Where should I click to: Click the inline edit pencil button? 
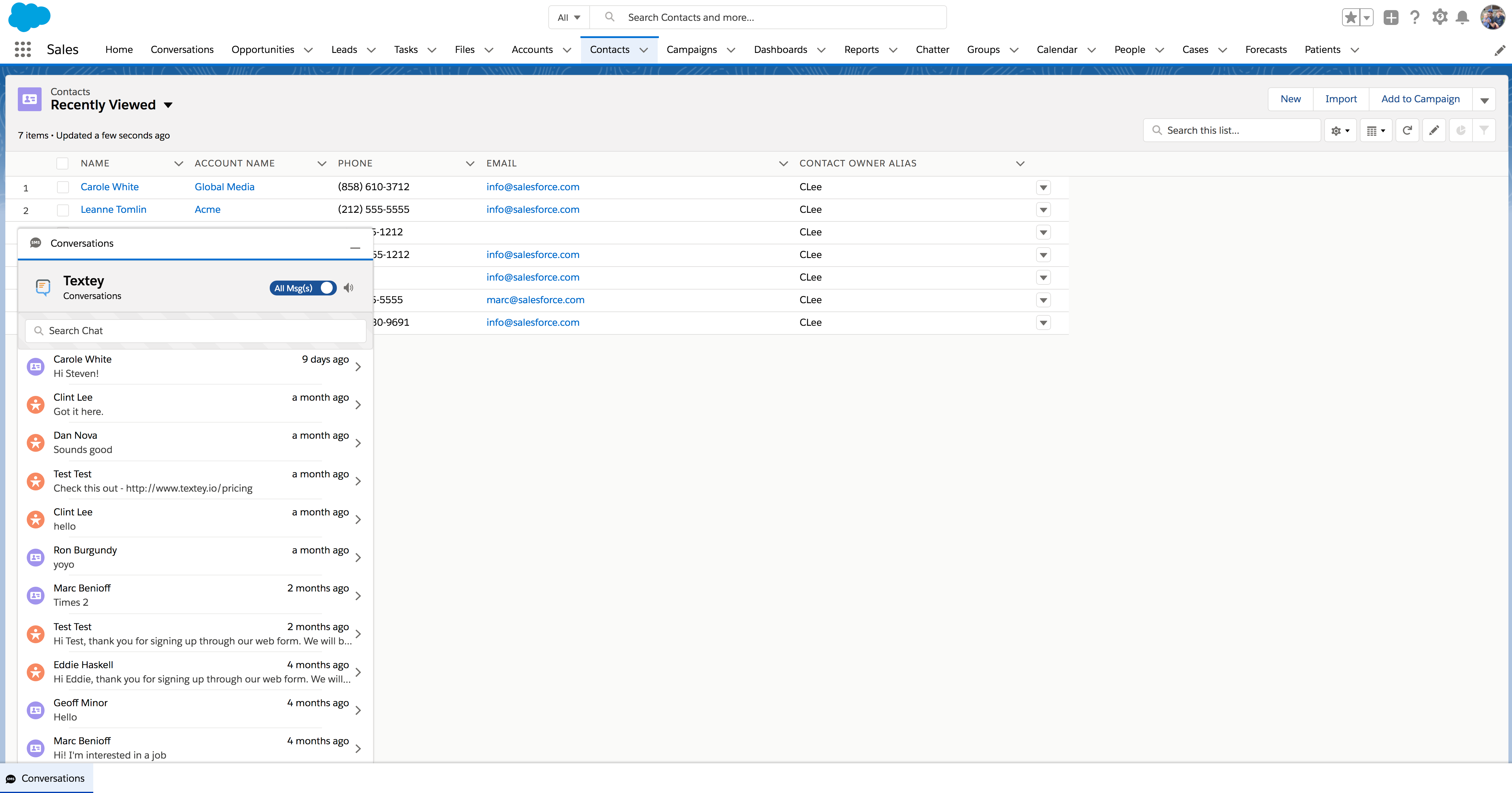click(x=1434, y=130)
